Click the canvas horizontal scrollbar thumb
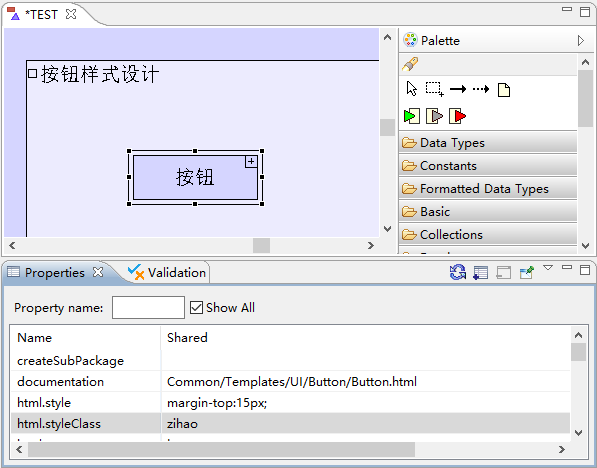597x468 pixels. 262,245
